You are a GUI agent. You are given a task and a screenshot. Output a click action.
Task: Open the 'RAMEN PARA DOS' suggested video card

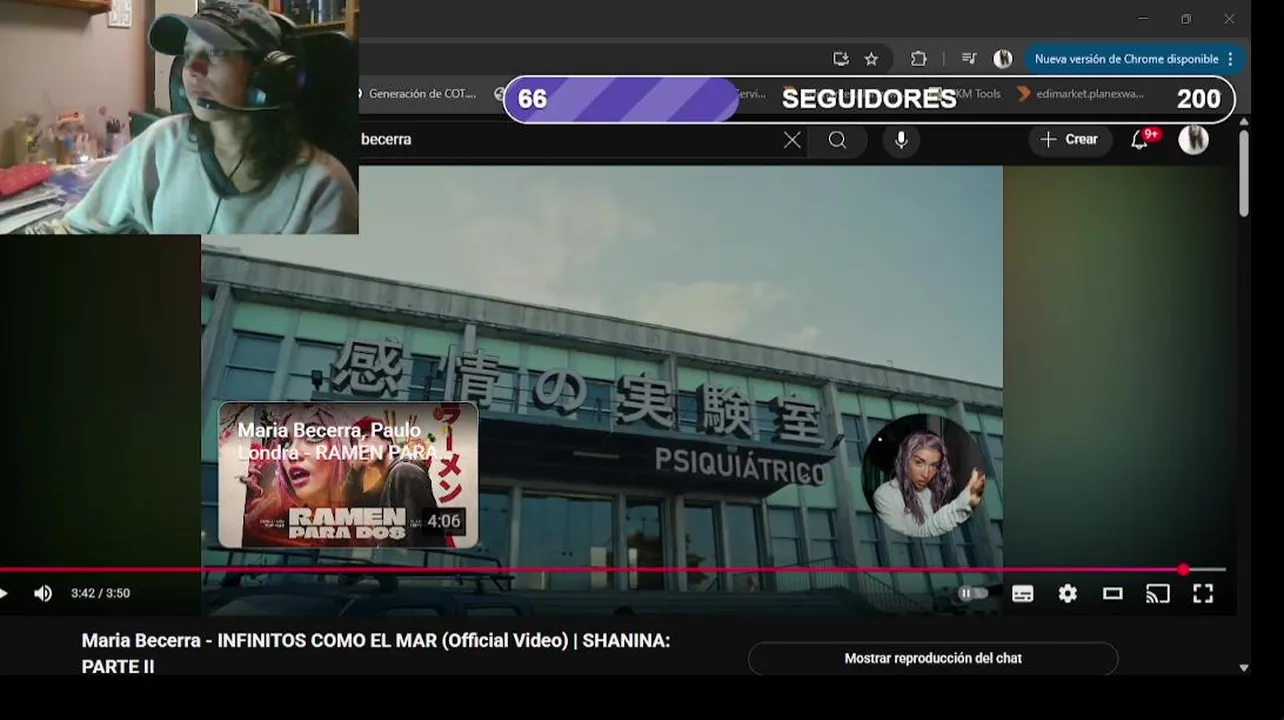point(348,475)
